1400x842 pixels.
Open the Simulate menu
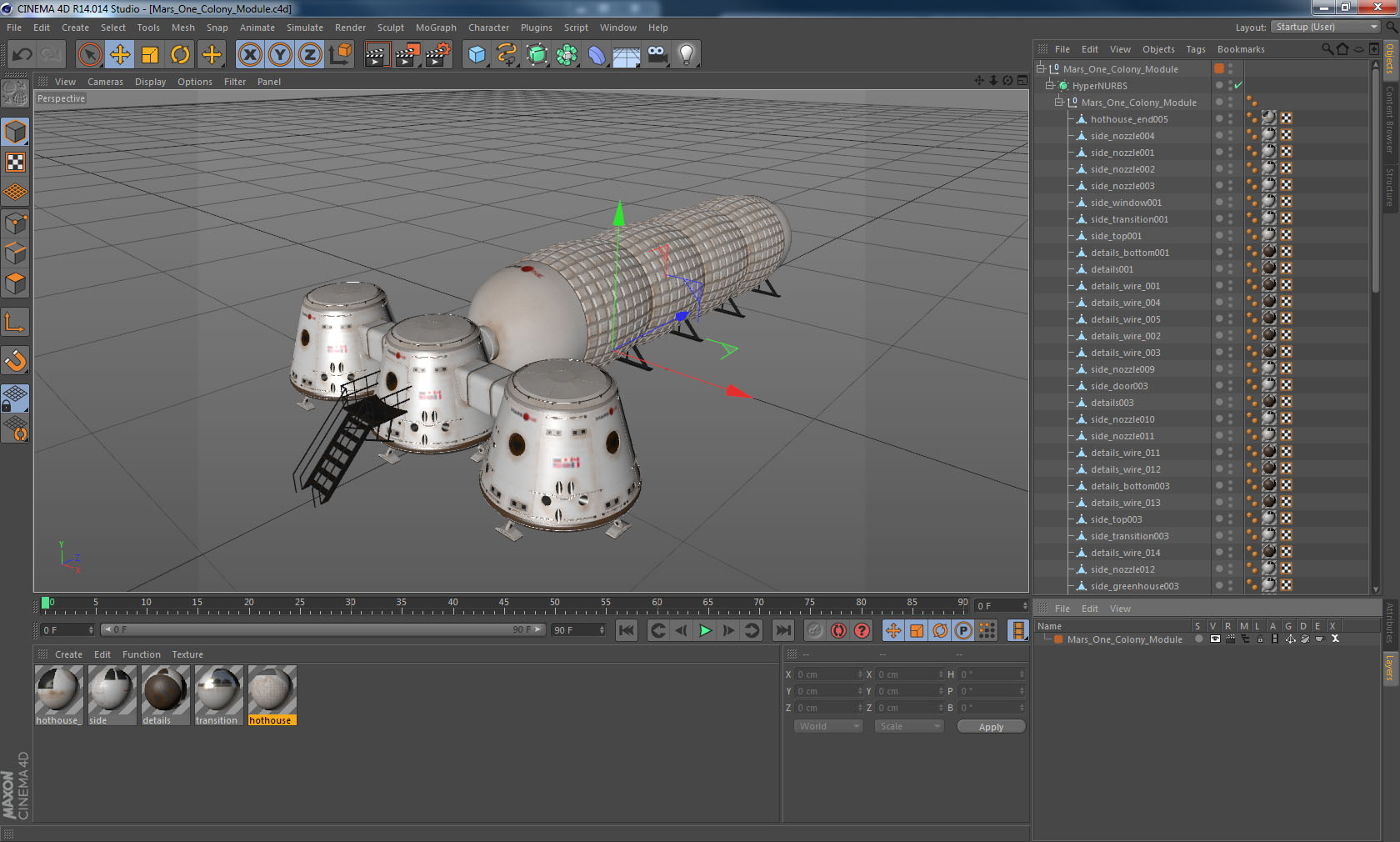pos(305,28)
